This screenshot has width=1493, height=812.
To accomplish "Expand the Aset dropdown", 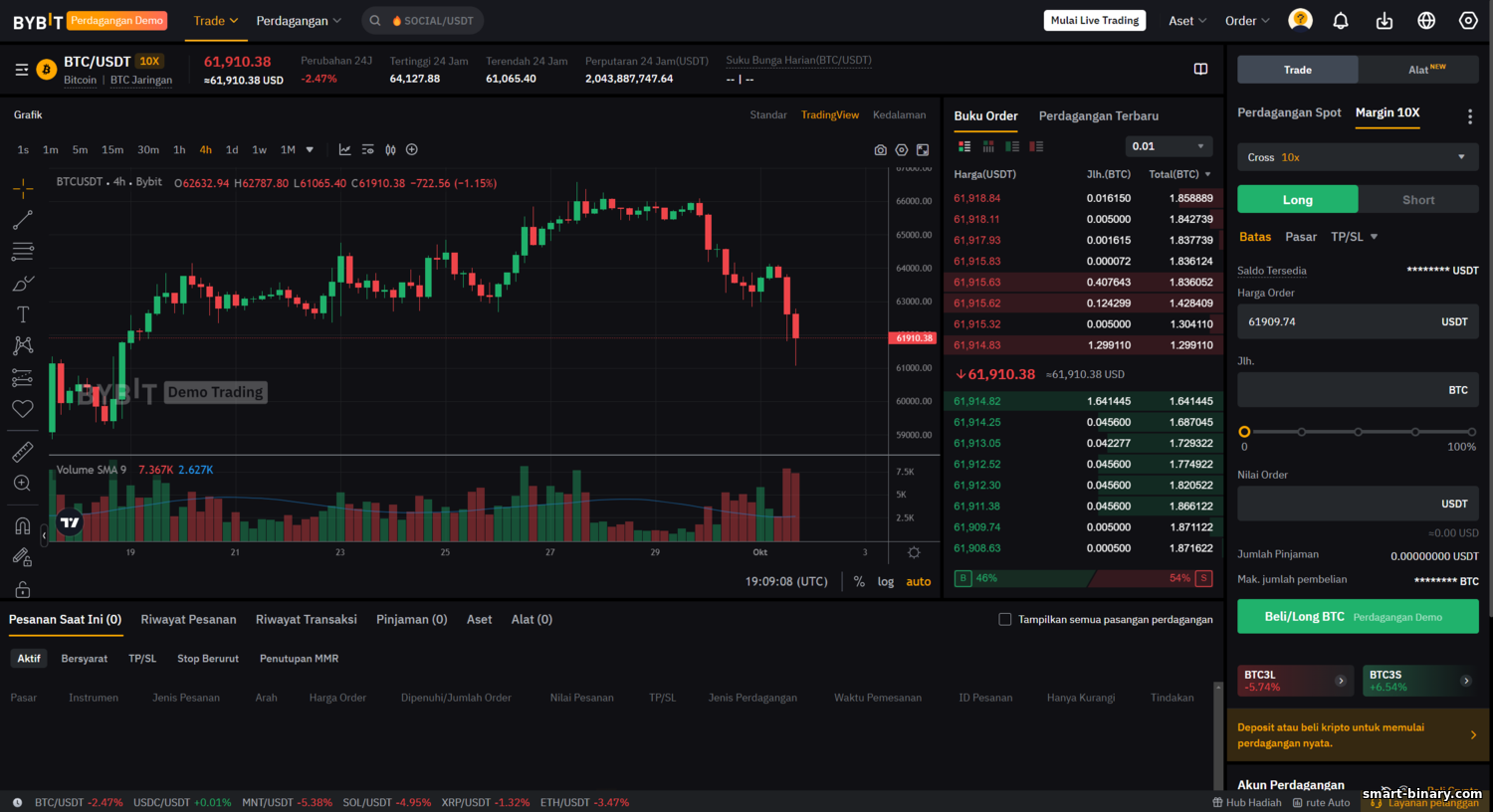I will [1187, 21].
